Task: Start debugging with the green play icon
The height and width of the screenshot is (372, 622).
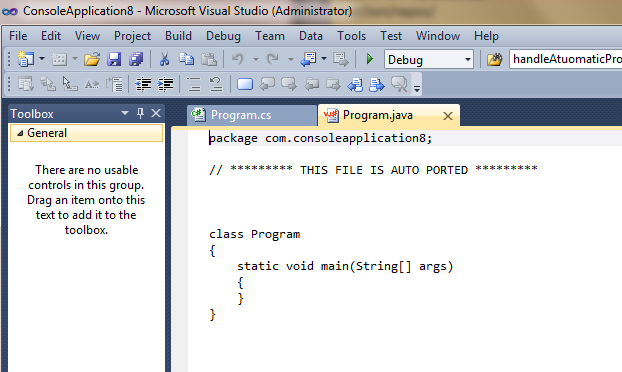Action: (370, 59)
